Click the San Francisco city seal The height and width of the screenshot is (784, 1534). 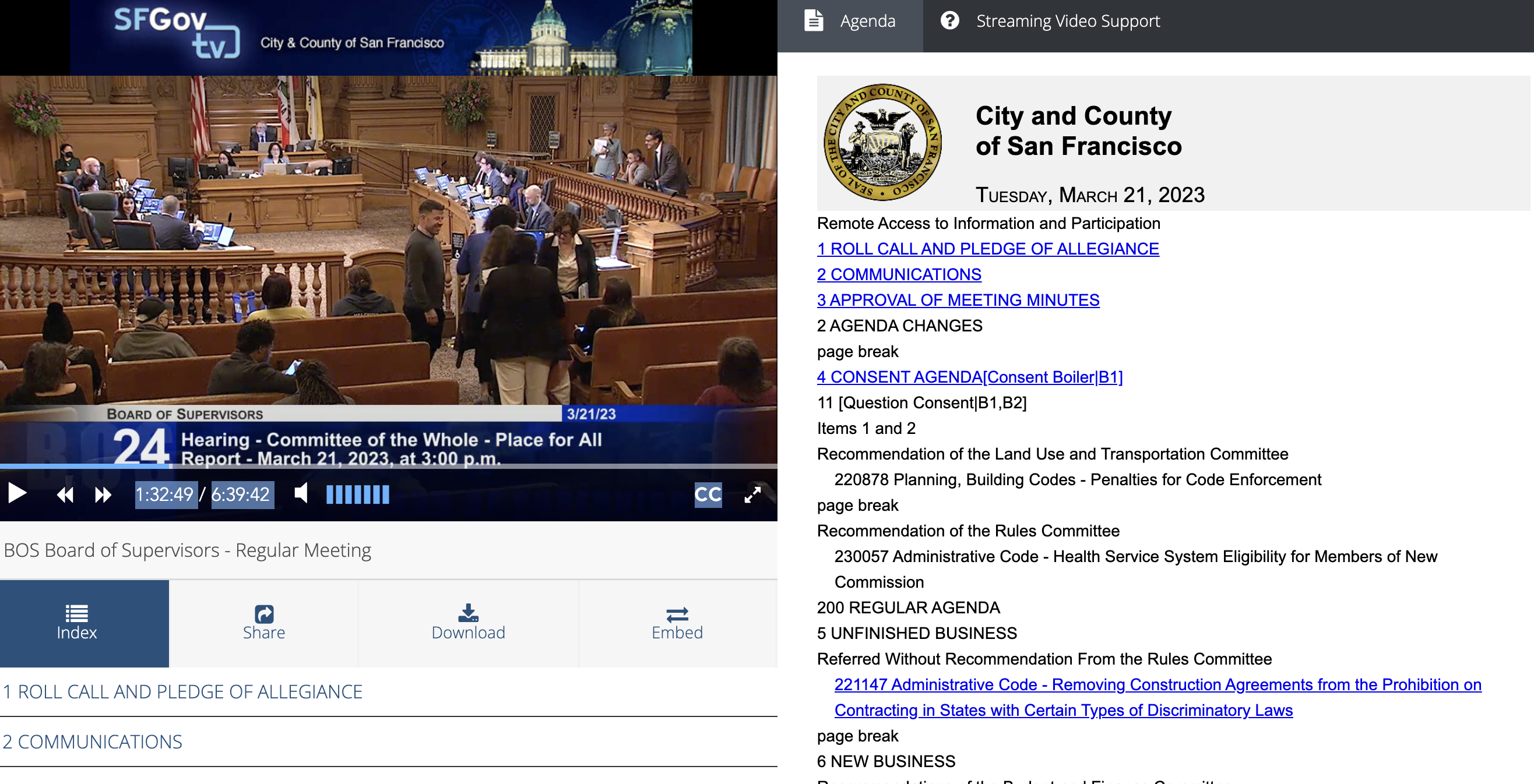(882, 142)
